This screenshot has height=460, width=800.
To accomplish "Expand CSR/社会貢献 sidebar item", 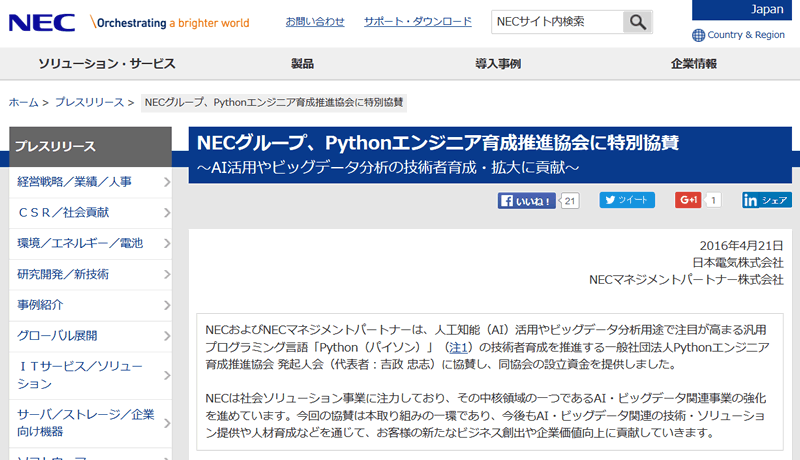I will pos(90,212).
